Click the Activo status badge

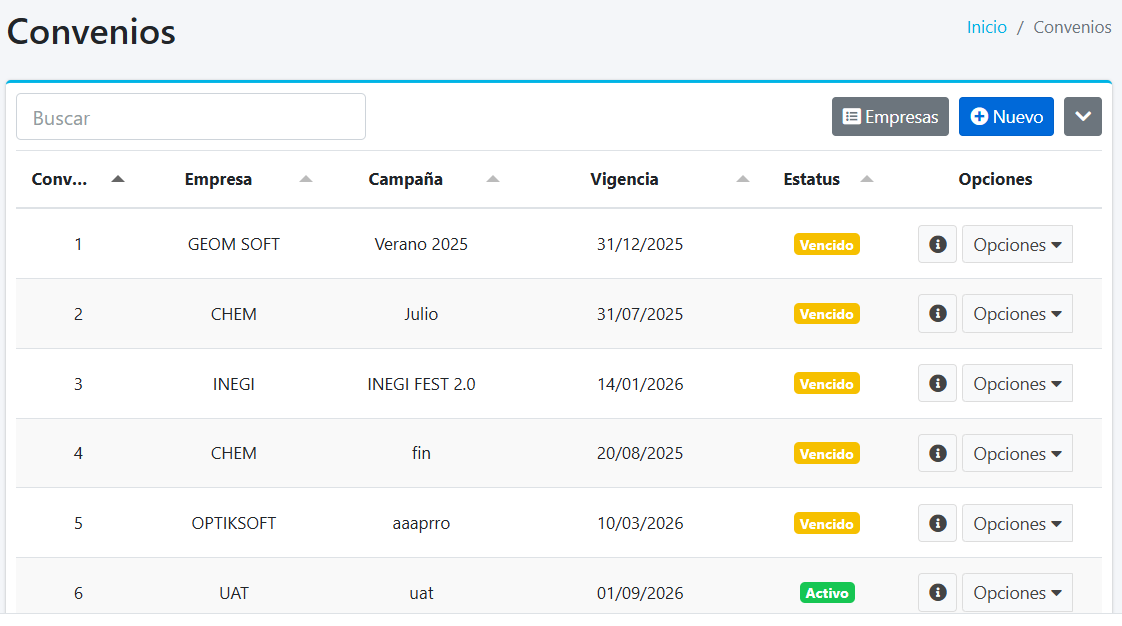pos(827,593)
